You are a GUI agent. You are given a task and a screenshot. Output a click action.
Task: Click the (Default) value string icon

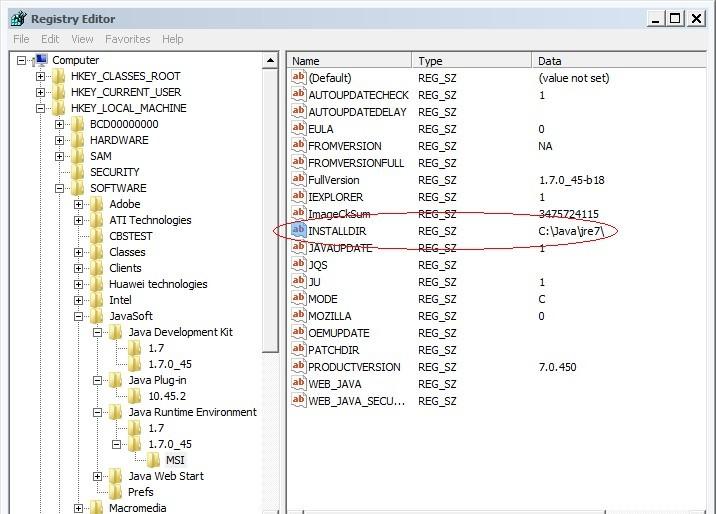[298, 77]
